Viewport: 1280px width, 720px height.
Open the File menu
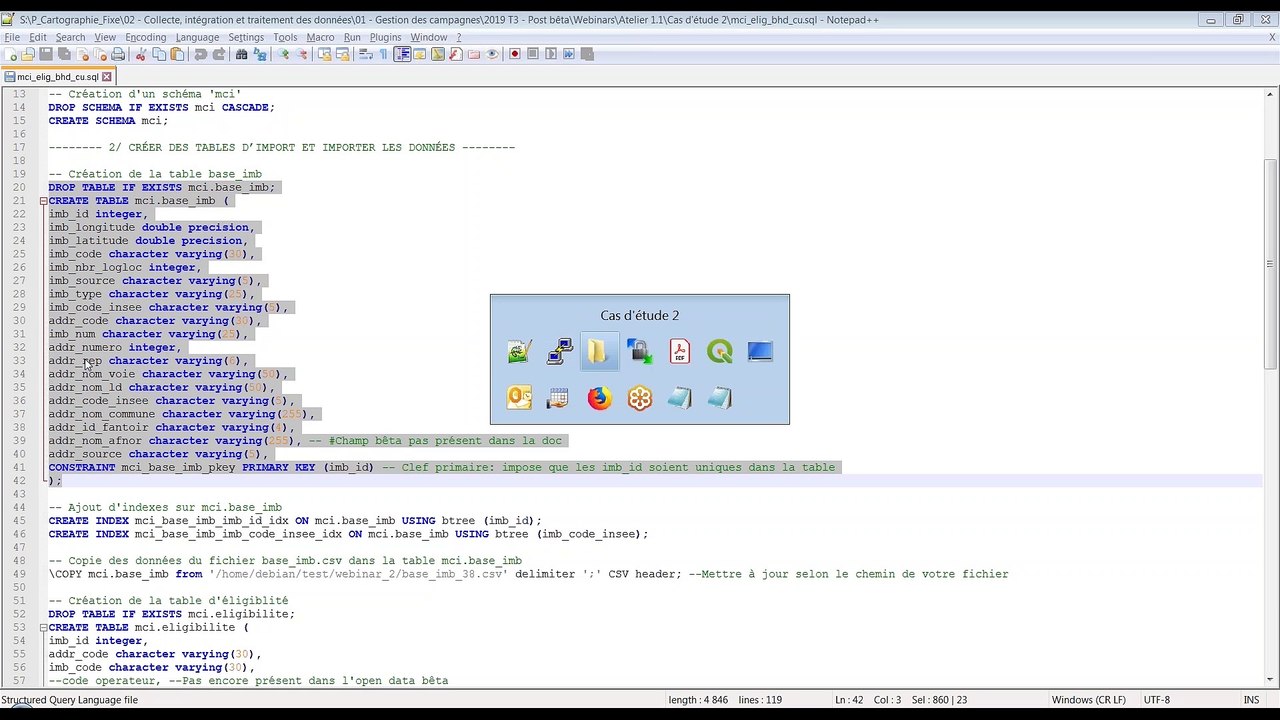point(12,37)
